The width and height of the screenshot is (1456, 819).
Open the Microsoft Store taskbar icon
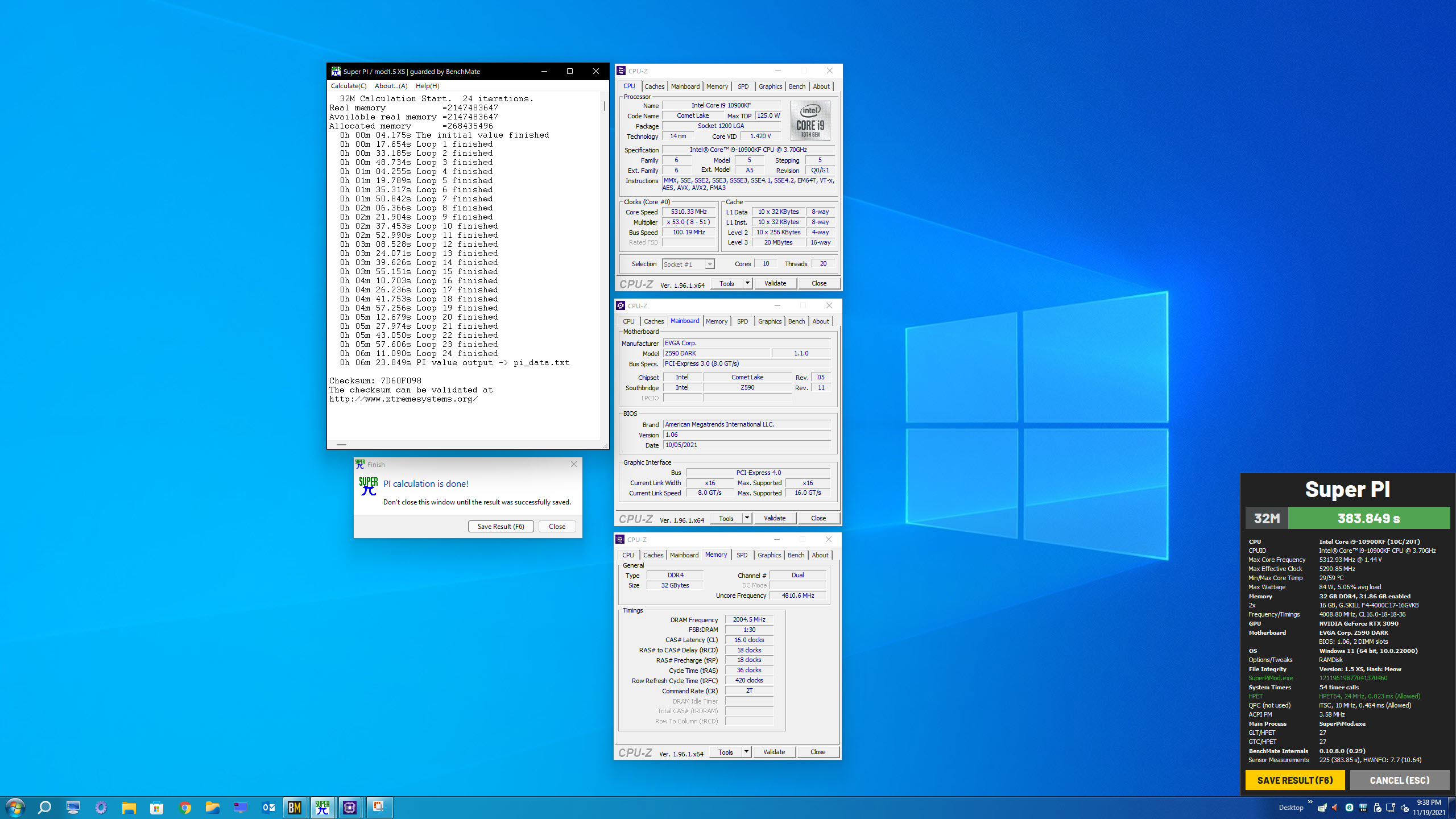(157, 807)
